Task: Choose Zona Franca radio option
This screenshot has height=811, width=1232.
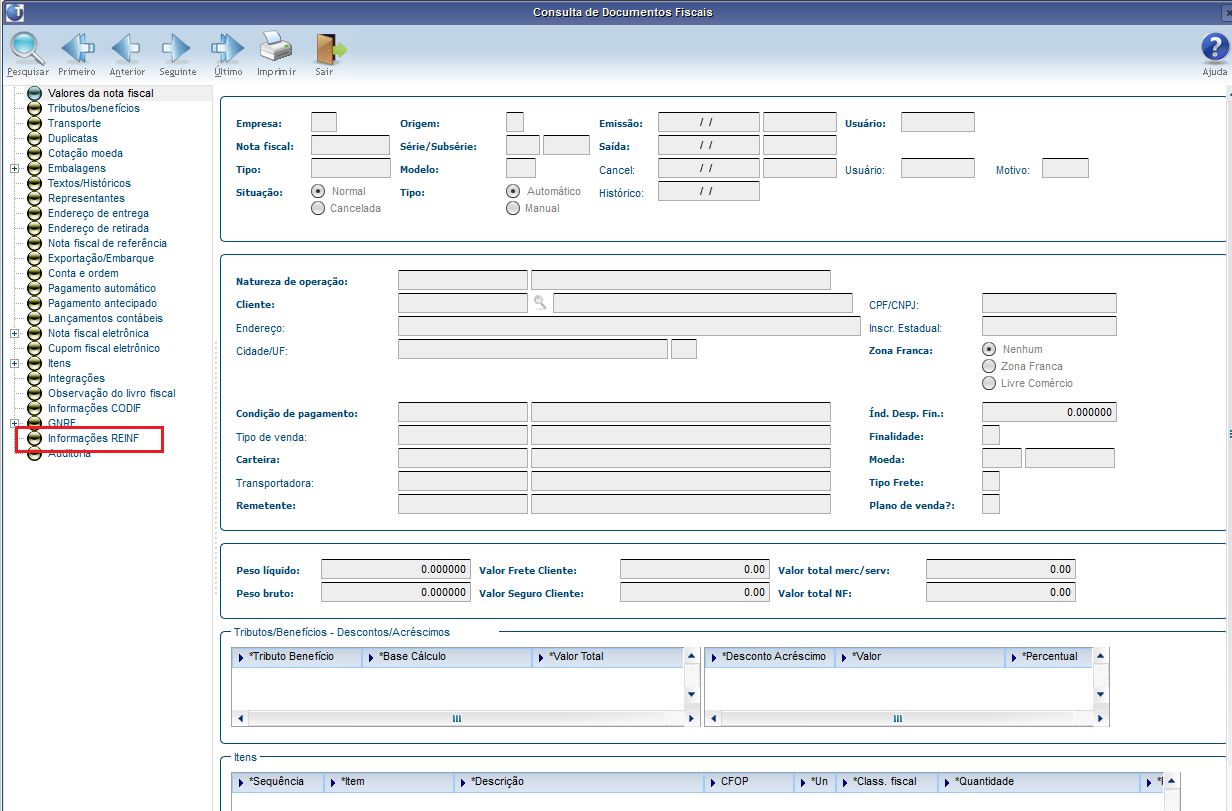Action: point(990,367)
